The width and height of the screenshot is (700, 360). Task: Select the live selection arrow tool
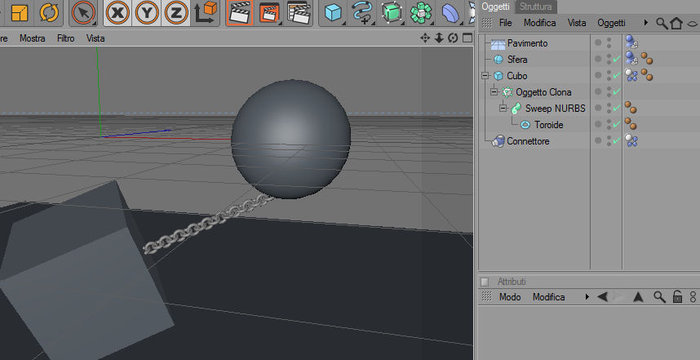tap(83, 13)
